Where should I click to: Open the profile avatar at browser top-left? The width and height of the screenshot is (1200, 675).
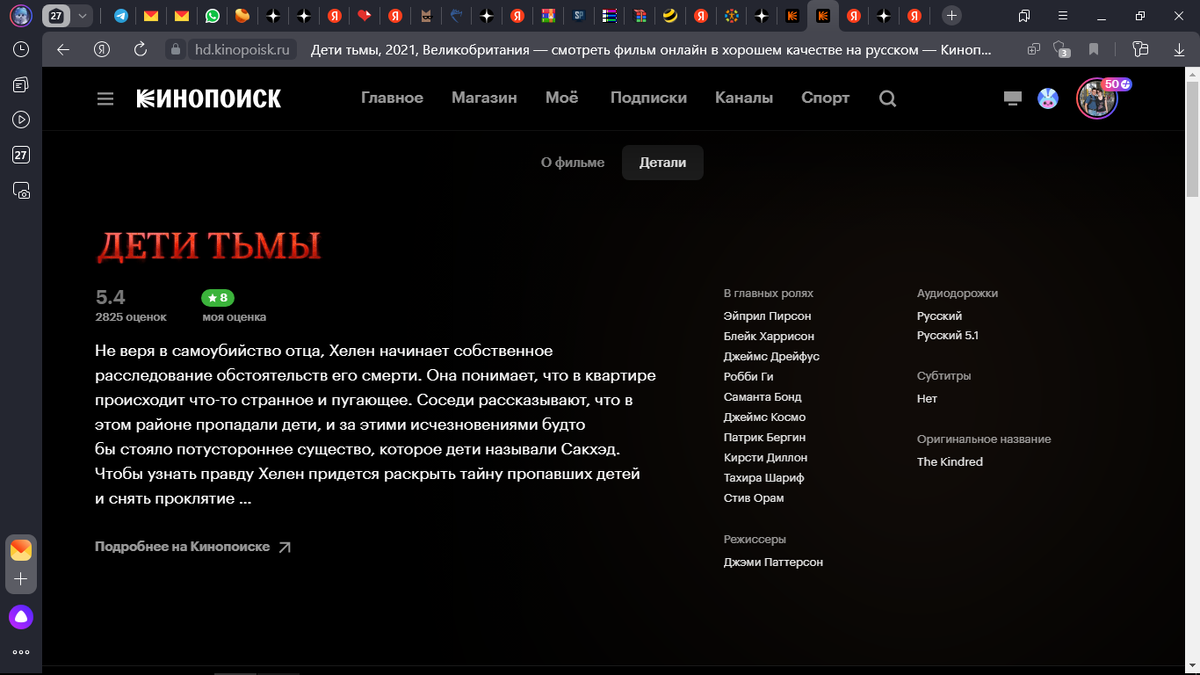click(x=21, y=16)
